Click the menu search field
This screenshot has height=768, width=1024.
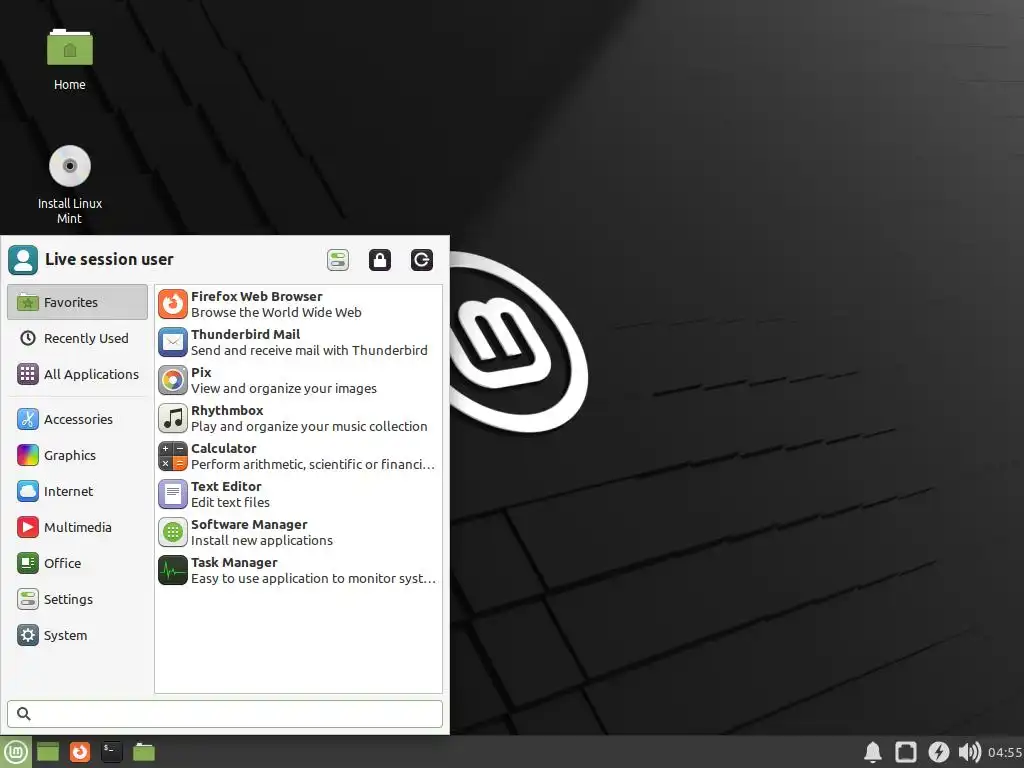pyautogui.click(x=225, y=714)
